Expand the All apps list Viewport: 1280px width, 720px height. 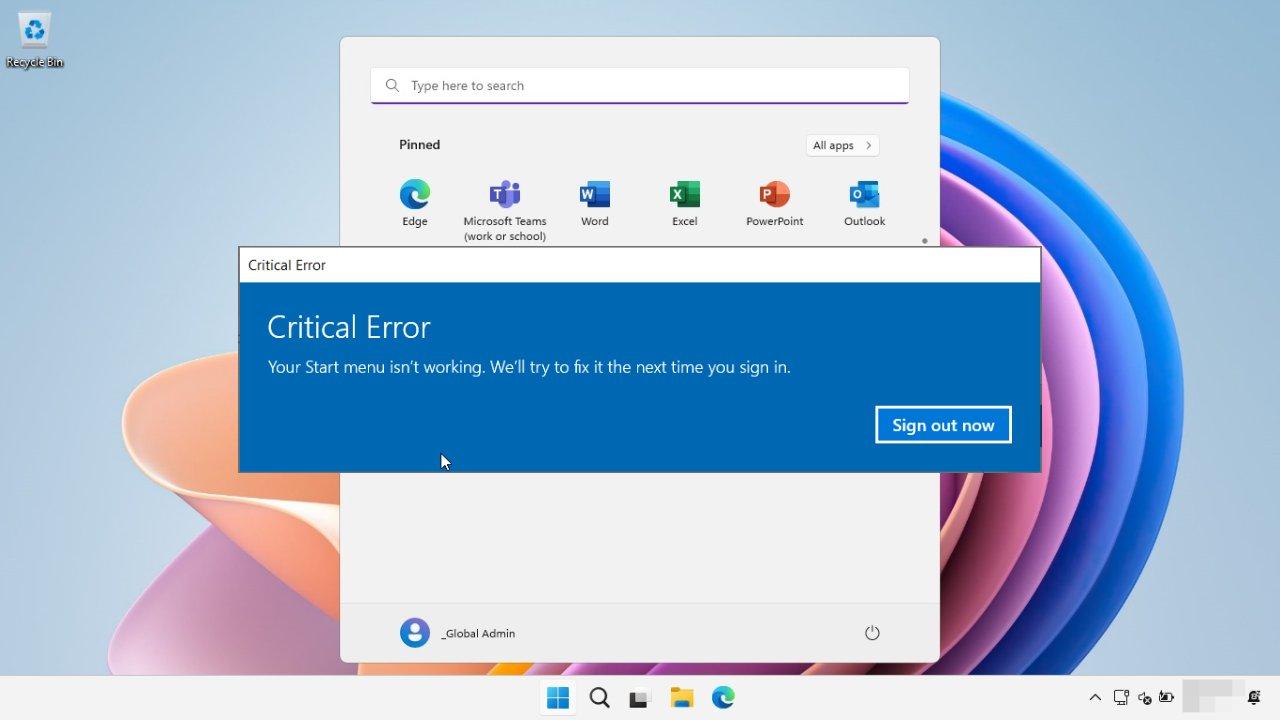842,145
